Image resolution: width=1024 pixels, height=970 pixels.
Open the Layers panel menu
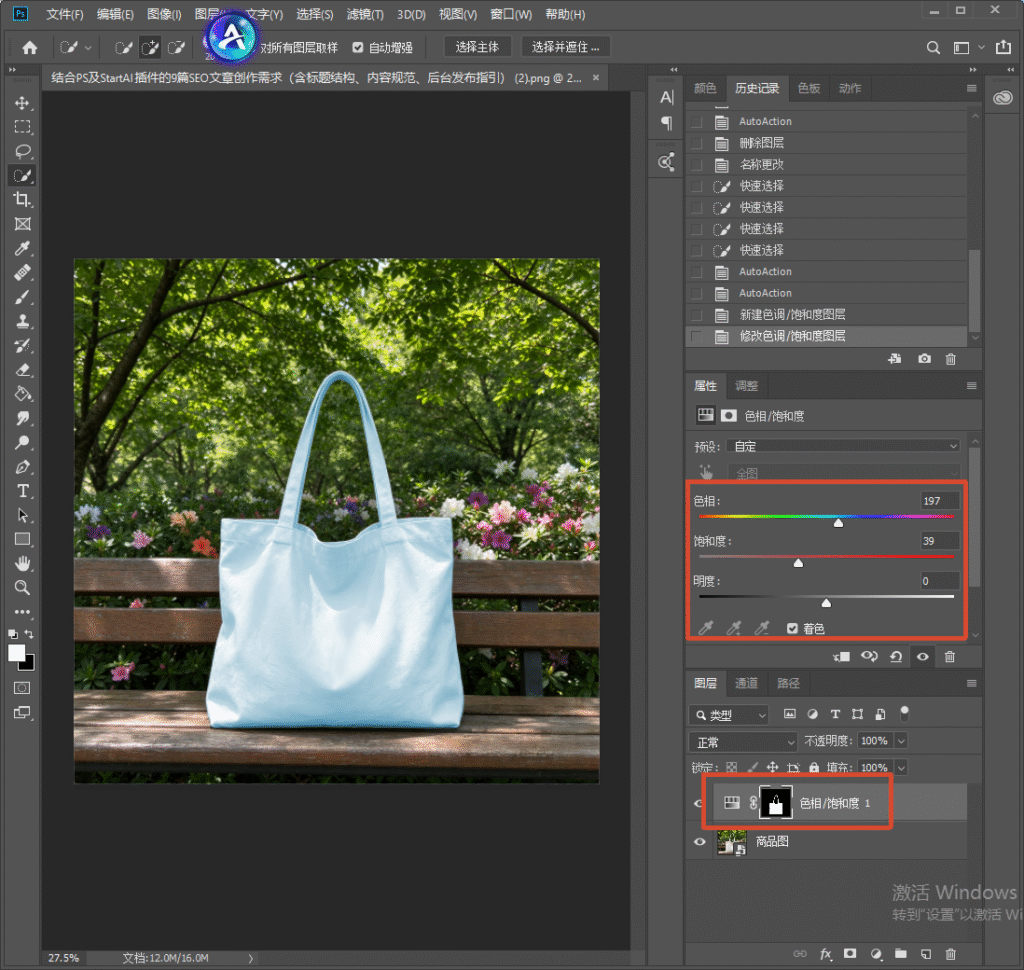click(x=971, y=683)
